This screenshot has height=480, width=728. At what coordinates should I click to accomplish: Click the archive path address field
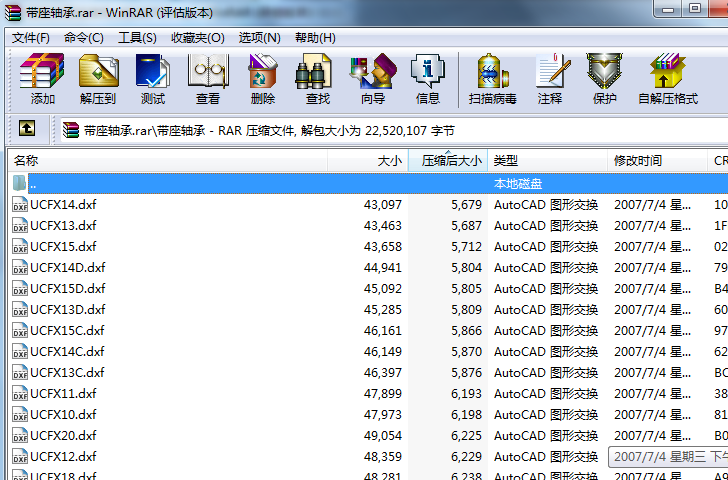tap(395, 130)
